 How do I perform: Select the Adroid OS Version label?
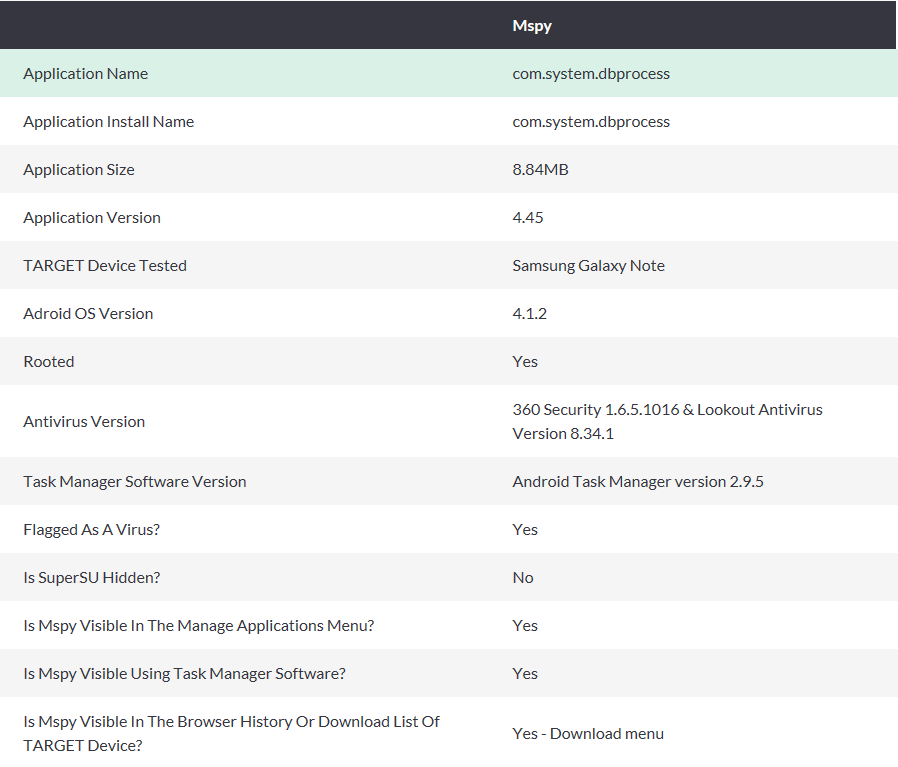[x=88, y=314]
